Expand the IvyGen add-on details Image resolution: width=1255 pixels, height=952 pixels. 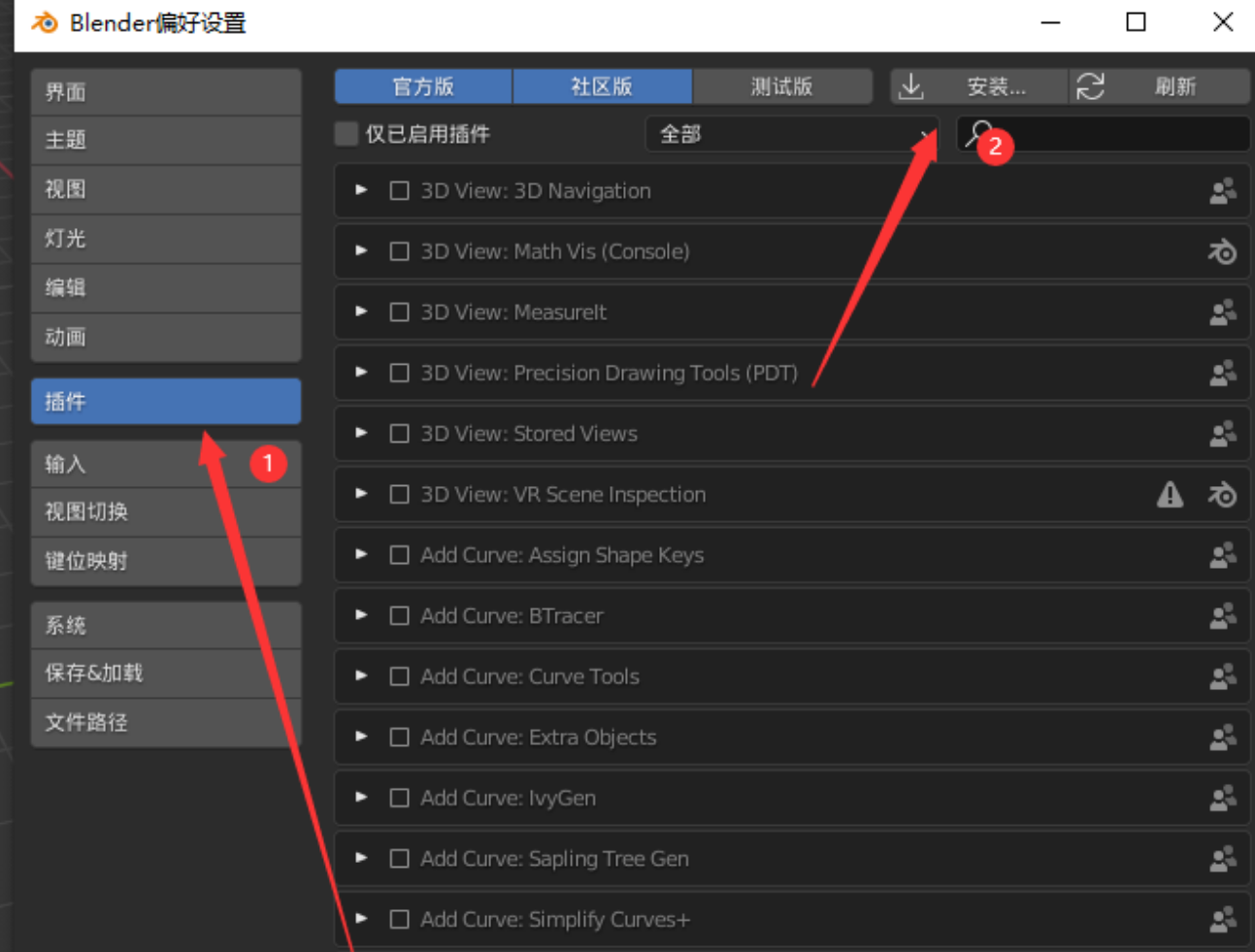coord(361,797)
